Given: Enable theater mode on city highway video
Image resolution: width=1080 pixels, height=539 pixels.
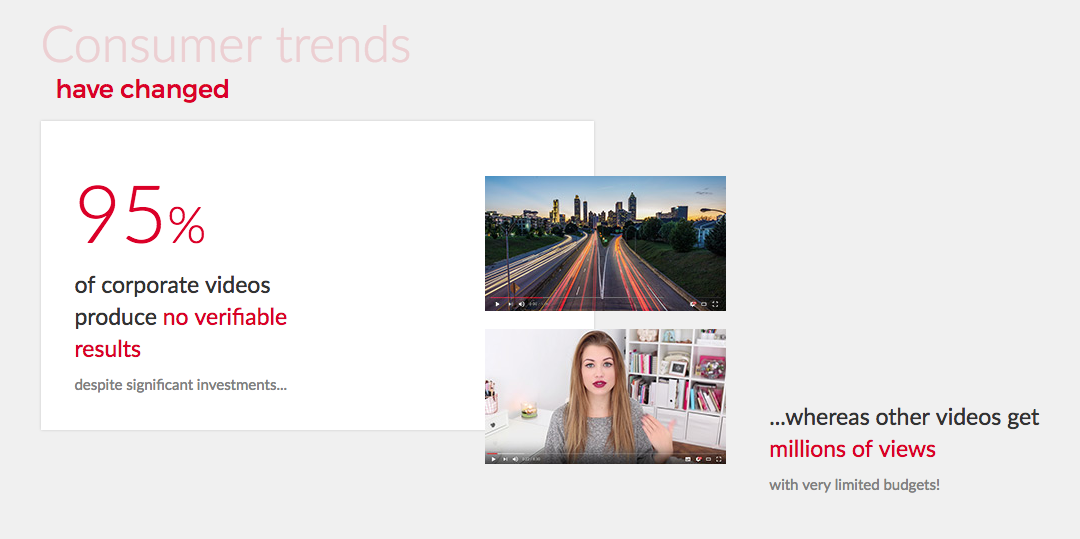Looking at the screenshot, I should pos(704,304).
